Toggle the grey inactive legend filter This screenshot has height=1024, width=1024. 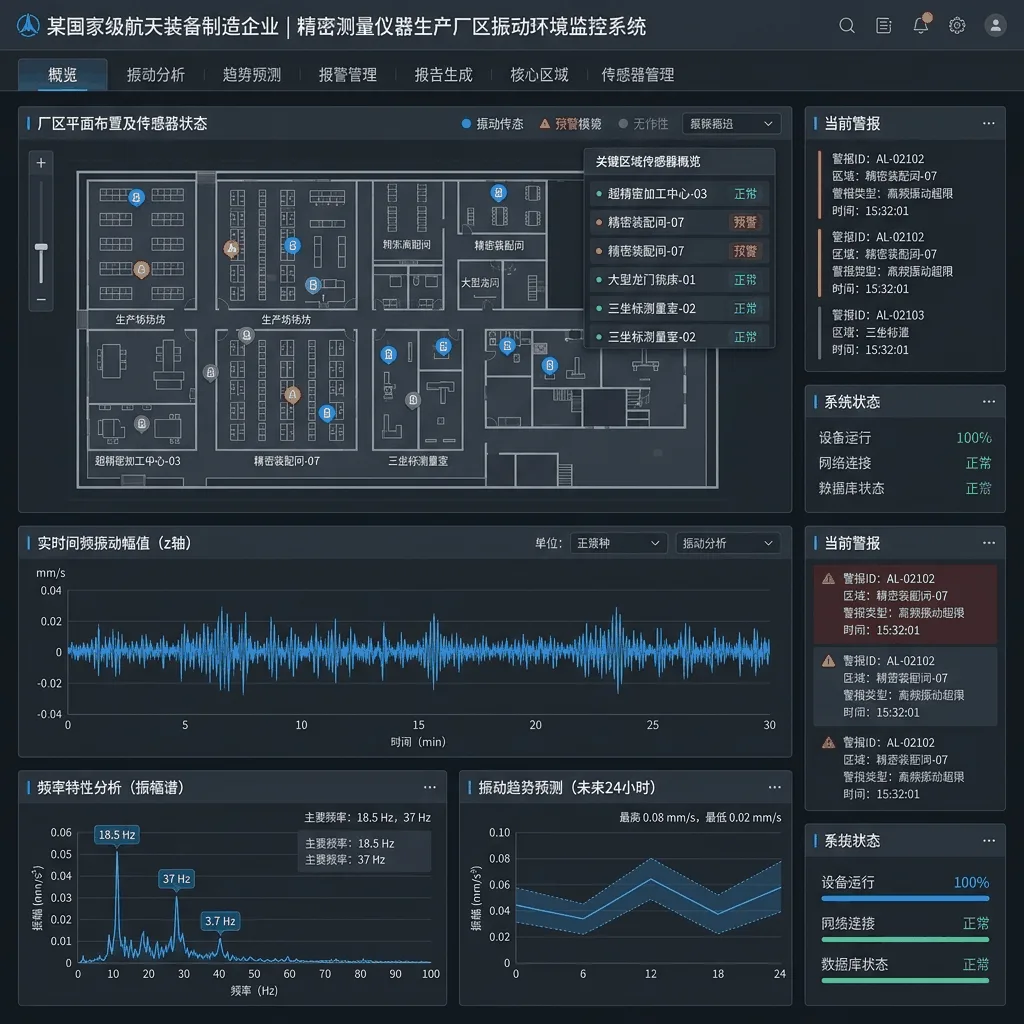[x=643, y=123]
